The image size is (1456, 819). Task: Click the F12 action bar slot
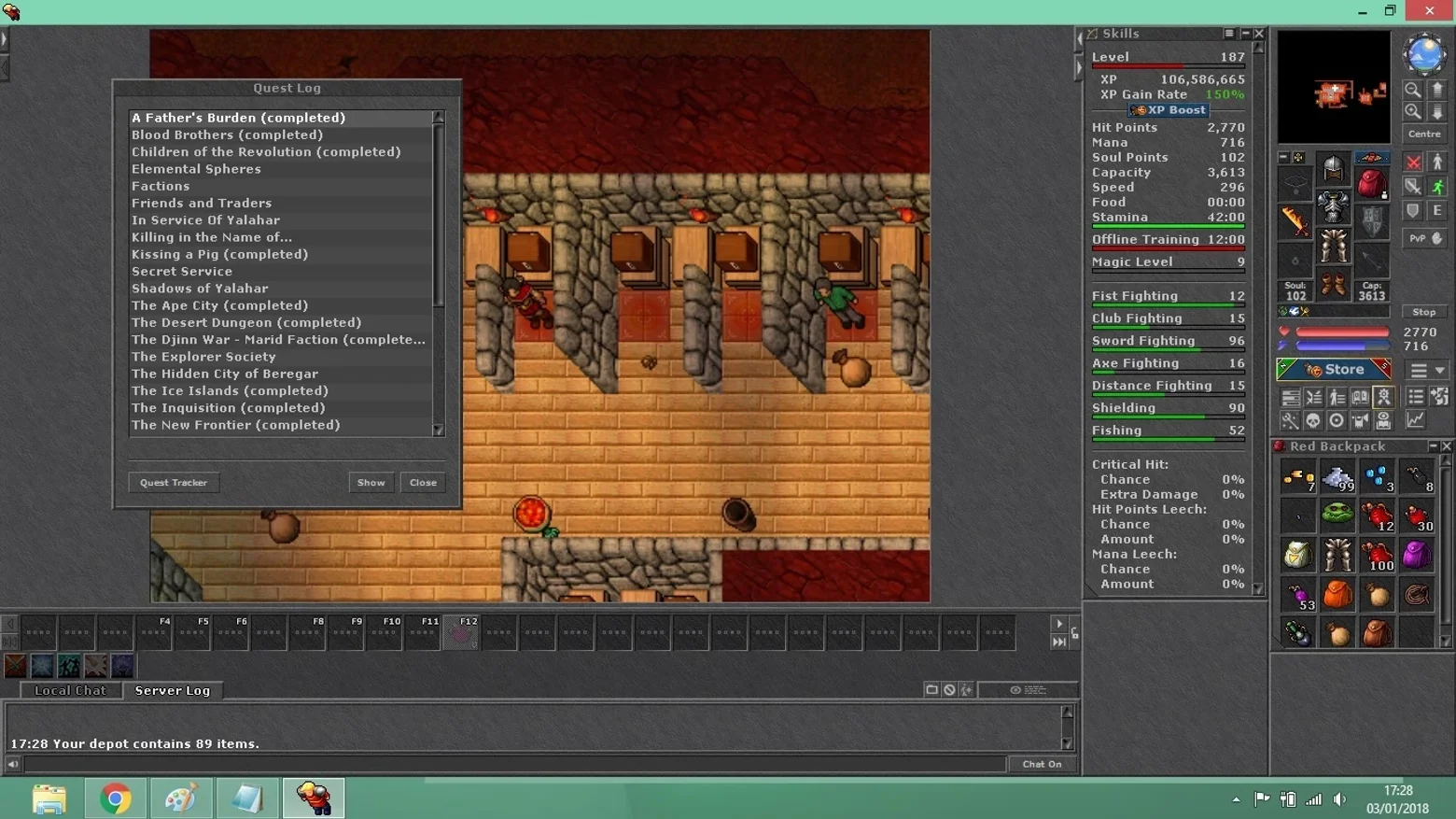click(x=460, y=632)
